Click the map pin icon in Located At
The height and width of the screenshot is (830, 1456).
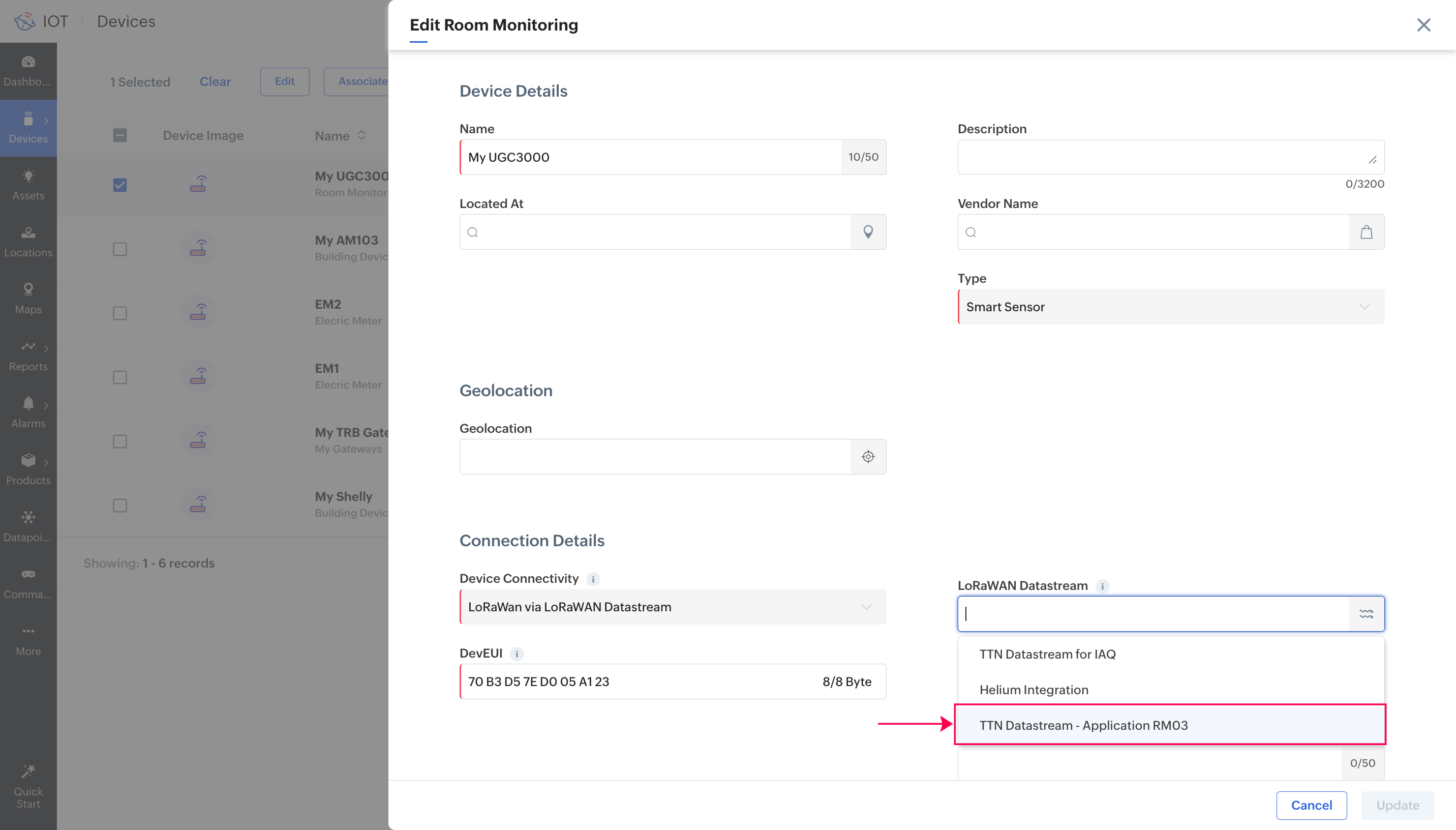[x=868, y=232]
